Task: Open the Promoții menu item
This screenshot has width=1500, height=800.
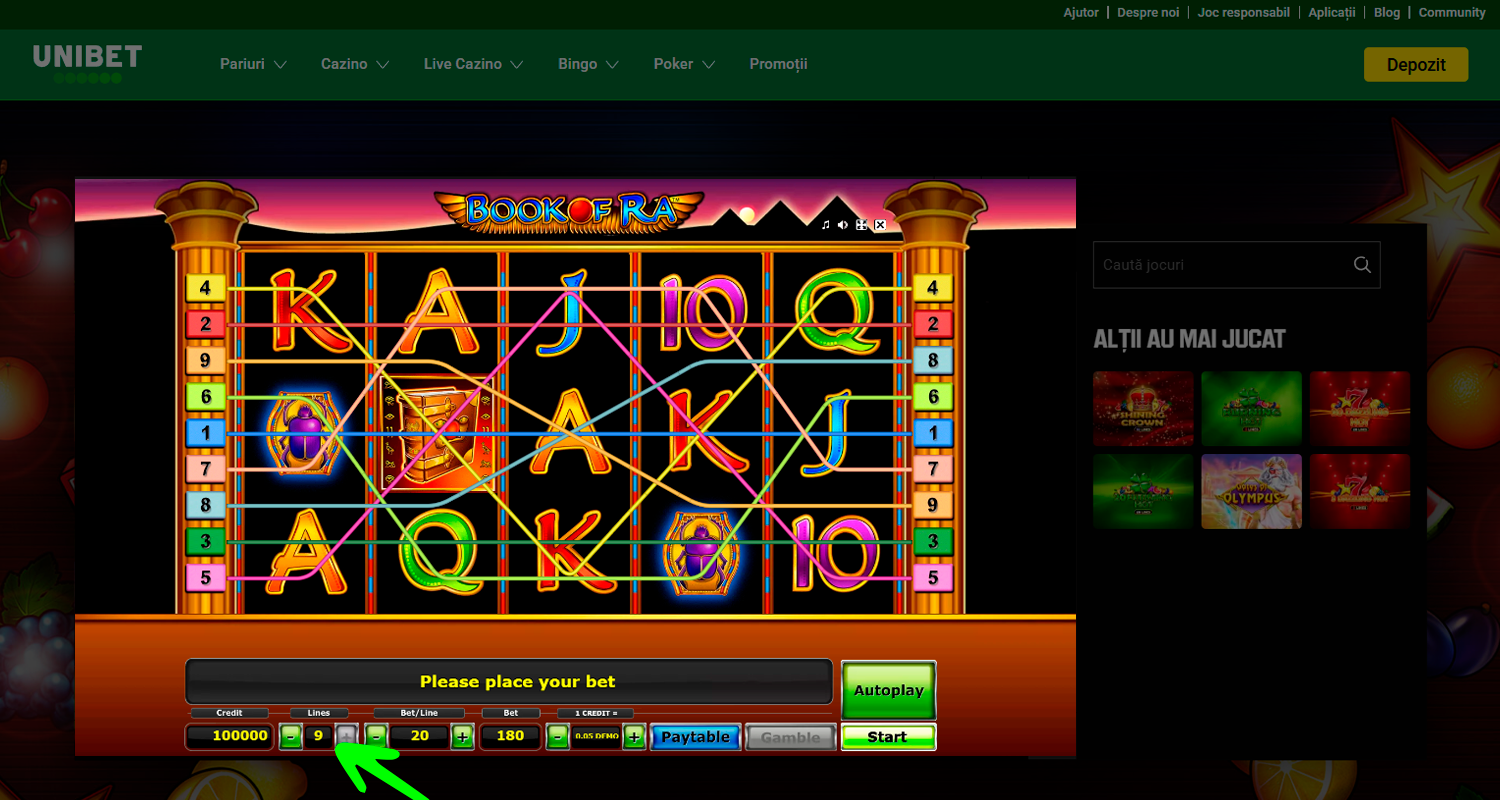Action: tap(778, 64)
